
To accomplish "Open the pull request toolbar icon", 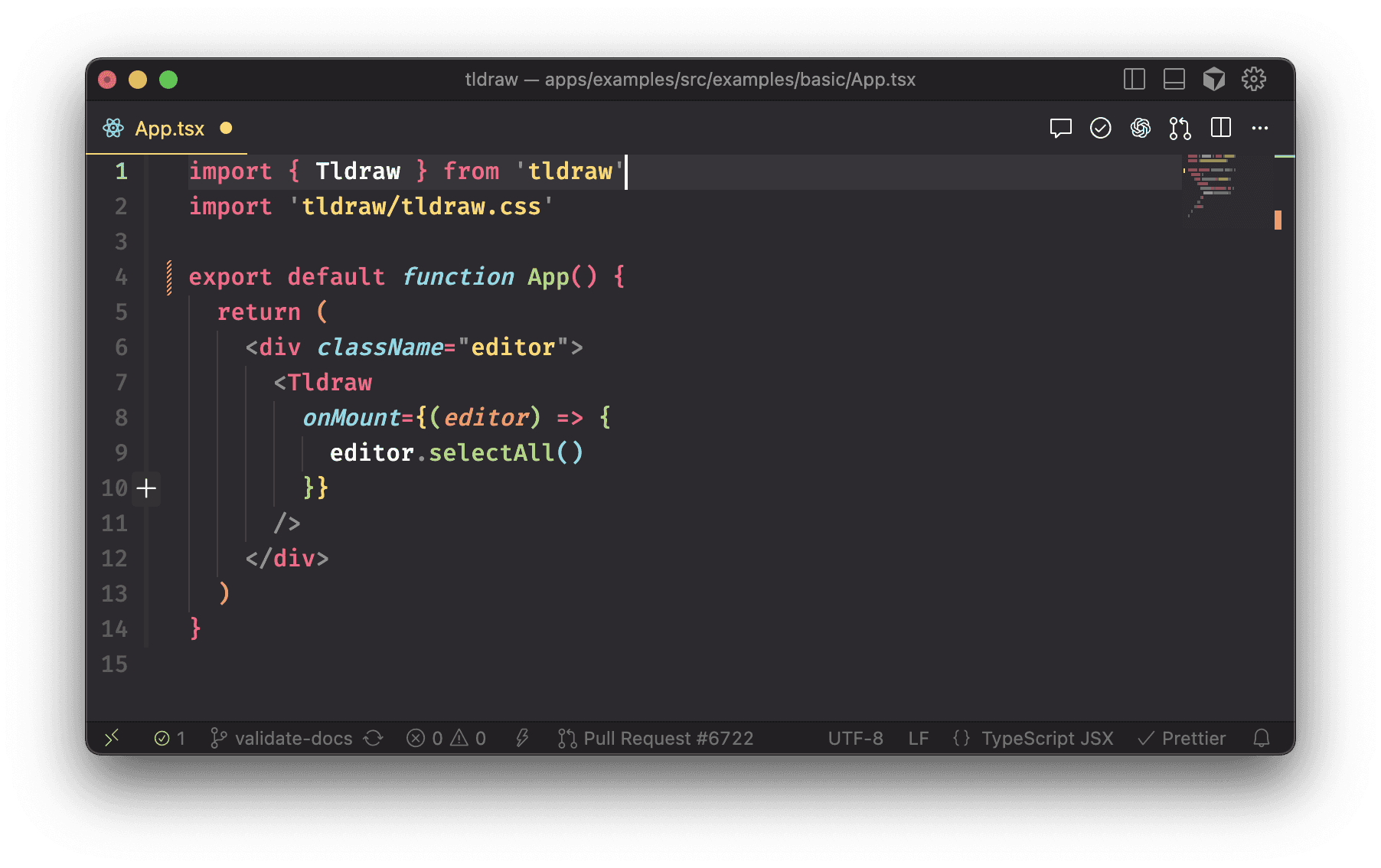I will 1180,128.
